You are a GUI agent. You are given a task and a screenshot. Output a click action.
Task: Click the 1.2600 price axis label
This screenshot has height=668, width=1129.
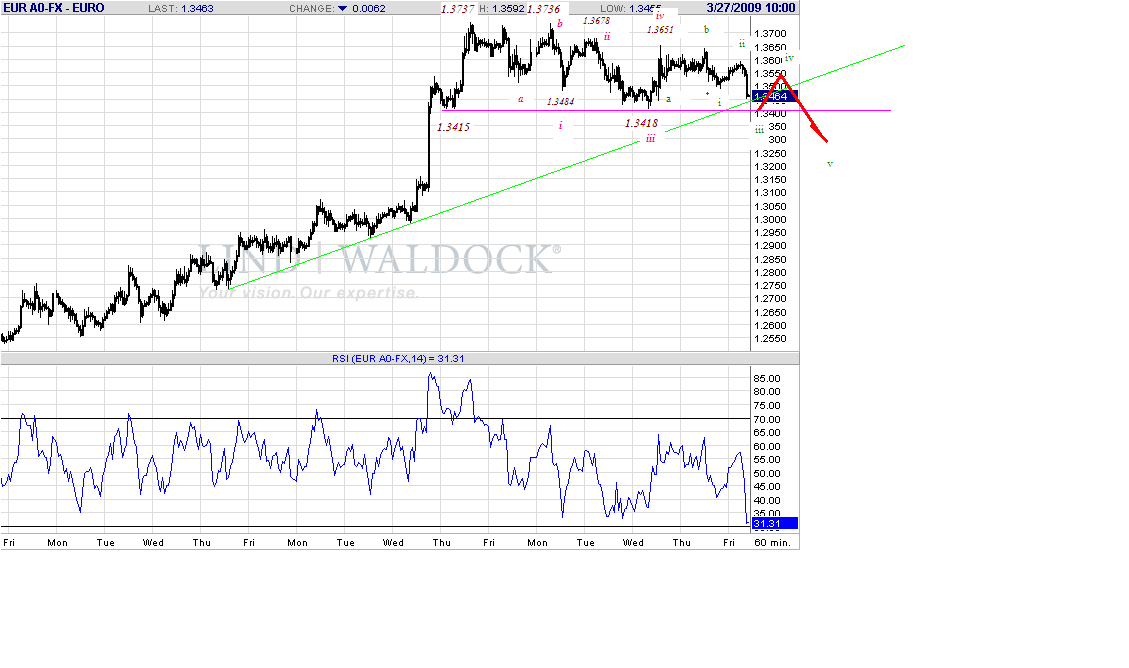pos(770,325)
